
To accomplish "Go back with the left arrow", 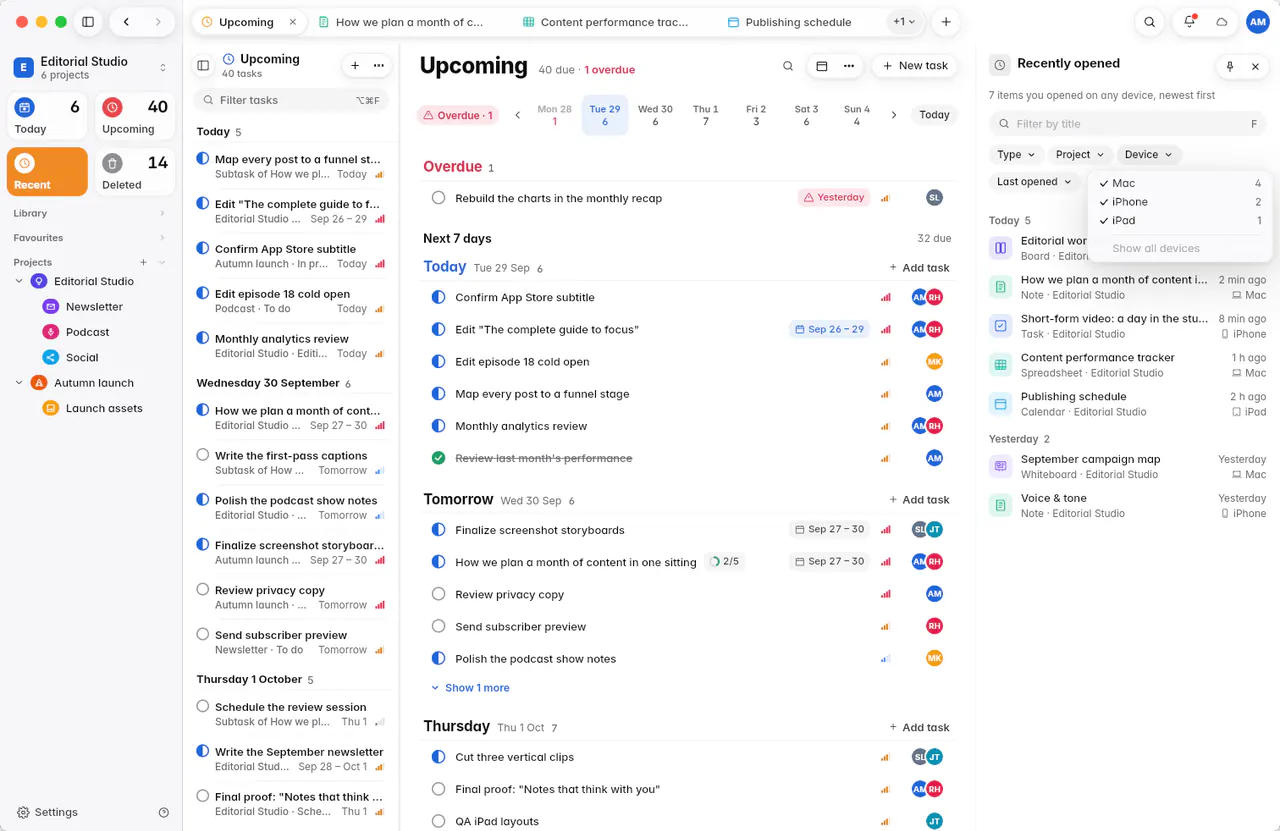I will click(126, 22).
